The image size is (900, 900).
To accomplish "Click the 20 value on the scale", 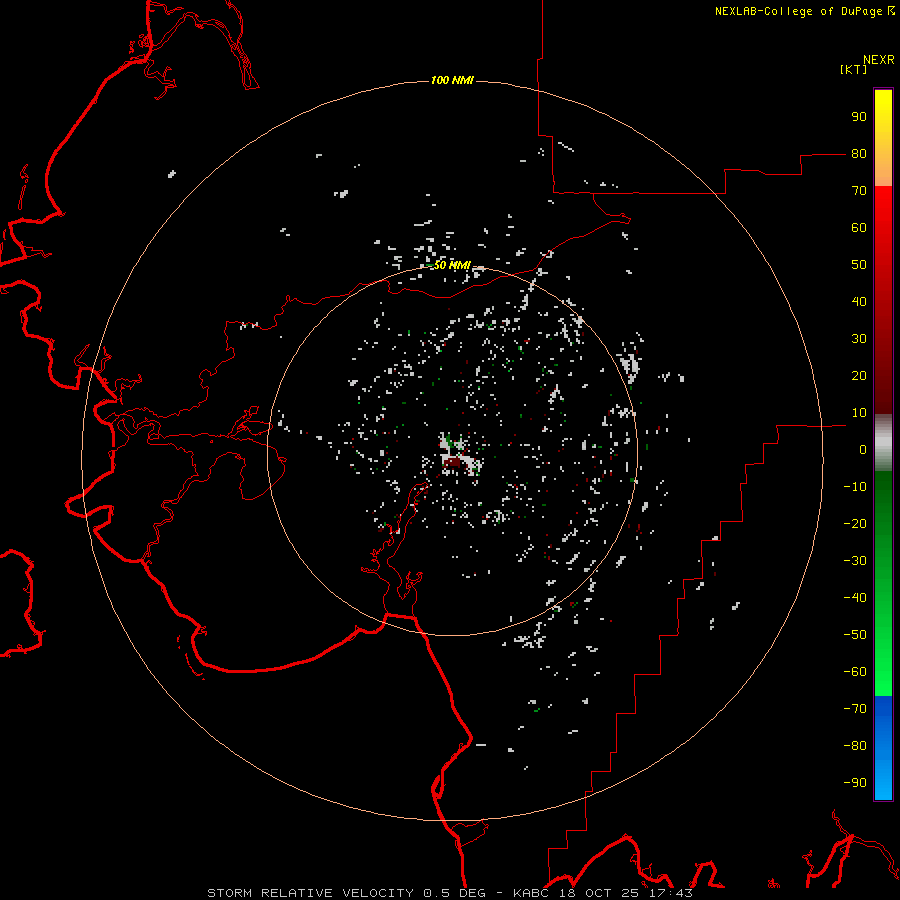I will (859, 375).
